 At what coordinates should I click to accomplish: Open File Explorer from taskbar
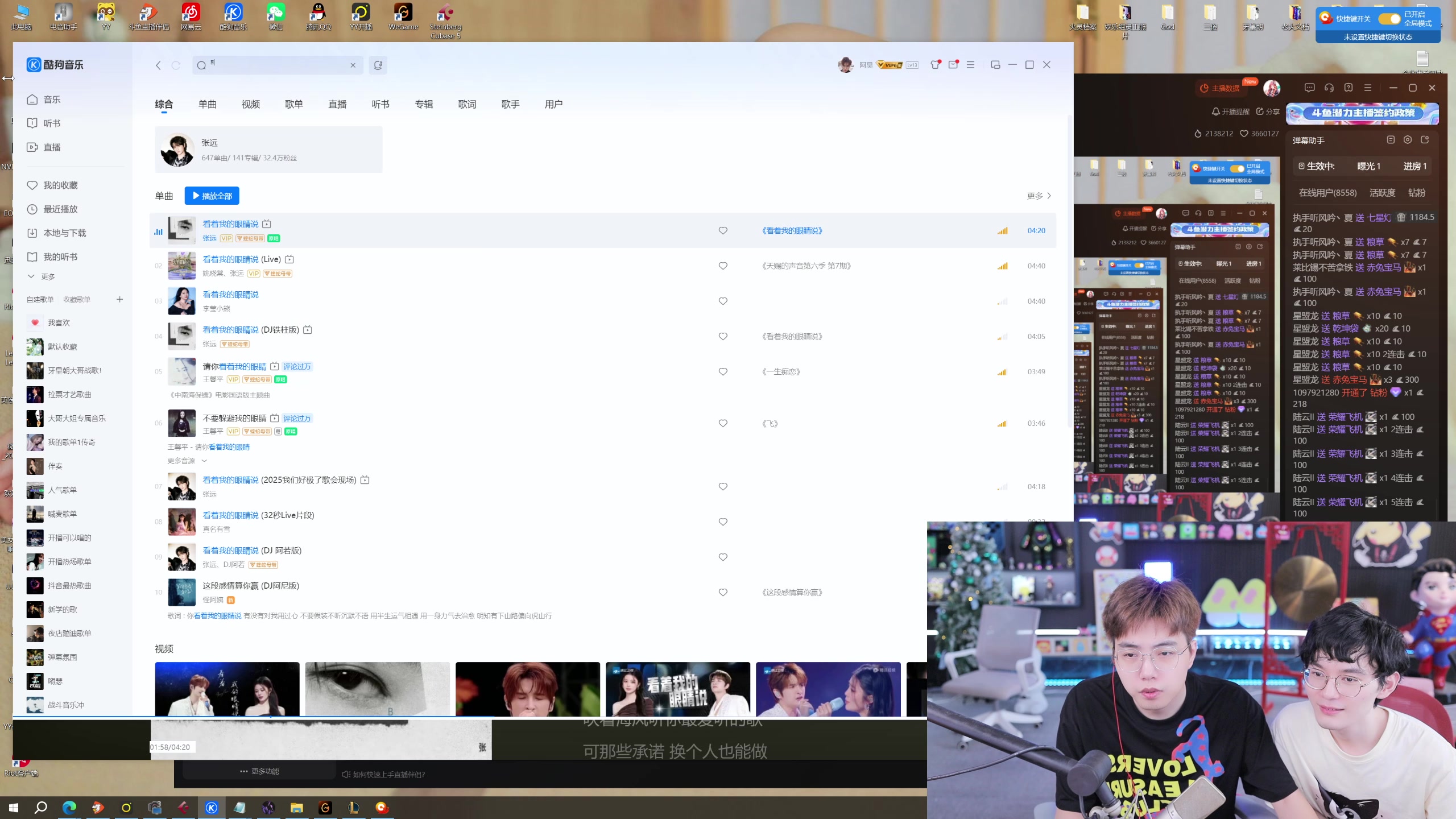(x=297, y=808)
